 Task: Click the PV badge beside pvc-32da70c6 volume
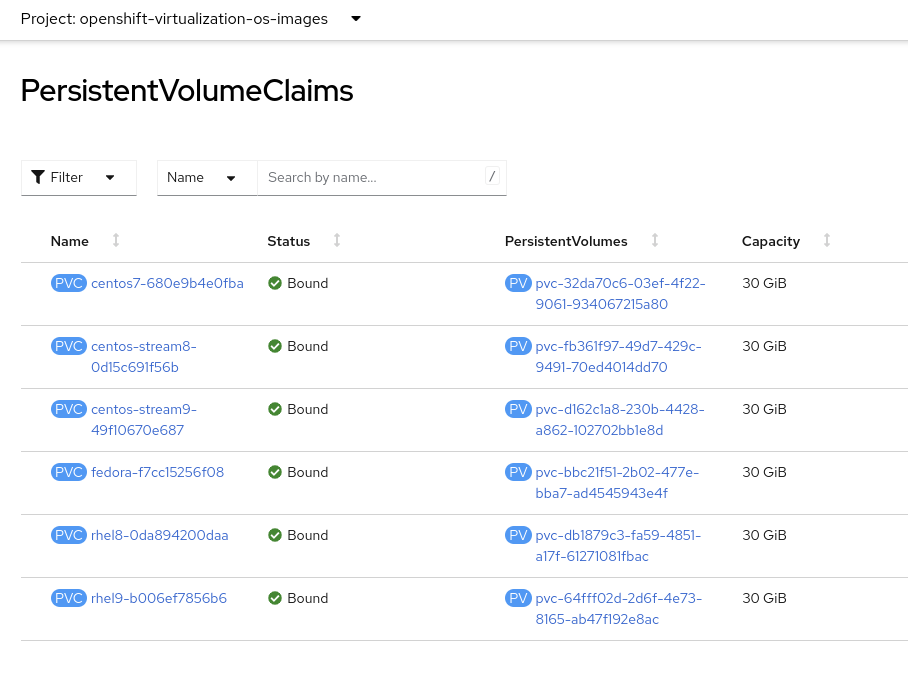pyautogui.click(x=518, y=283)
